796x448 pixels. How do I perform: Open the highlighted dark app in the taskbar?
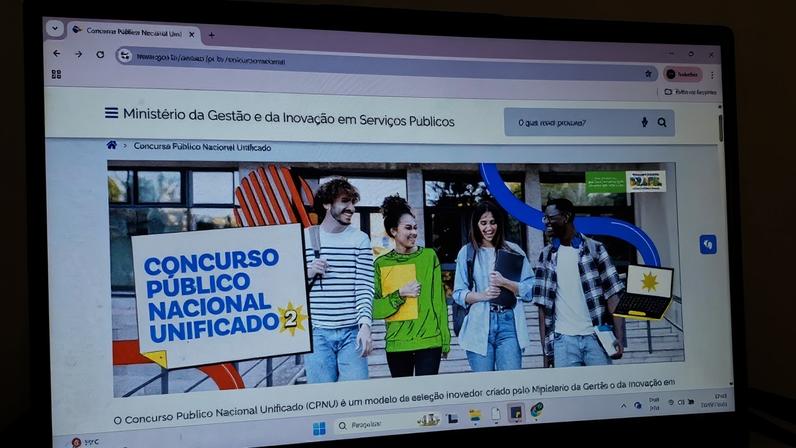pos(516,413)
